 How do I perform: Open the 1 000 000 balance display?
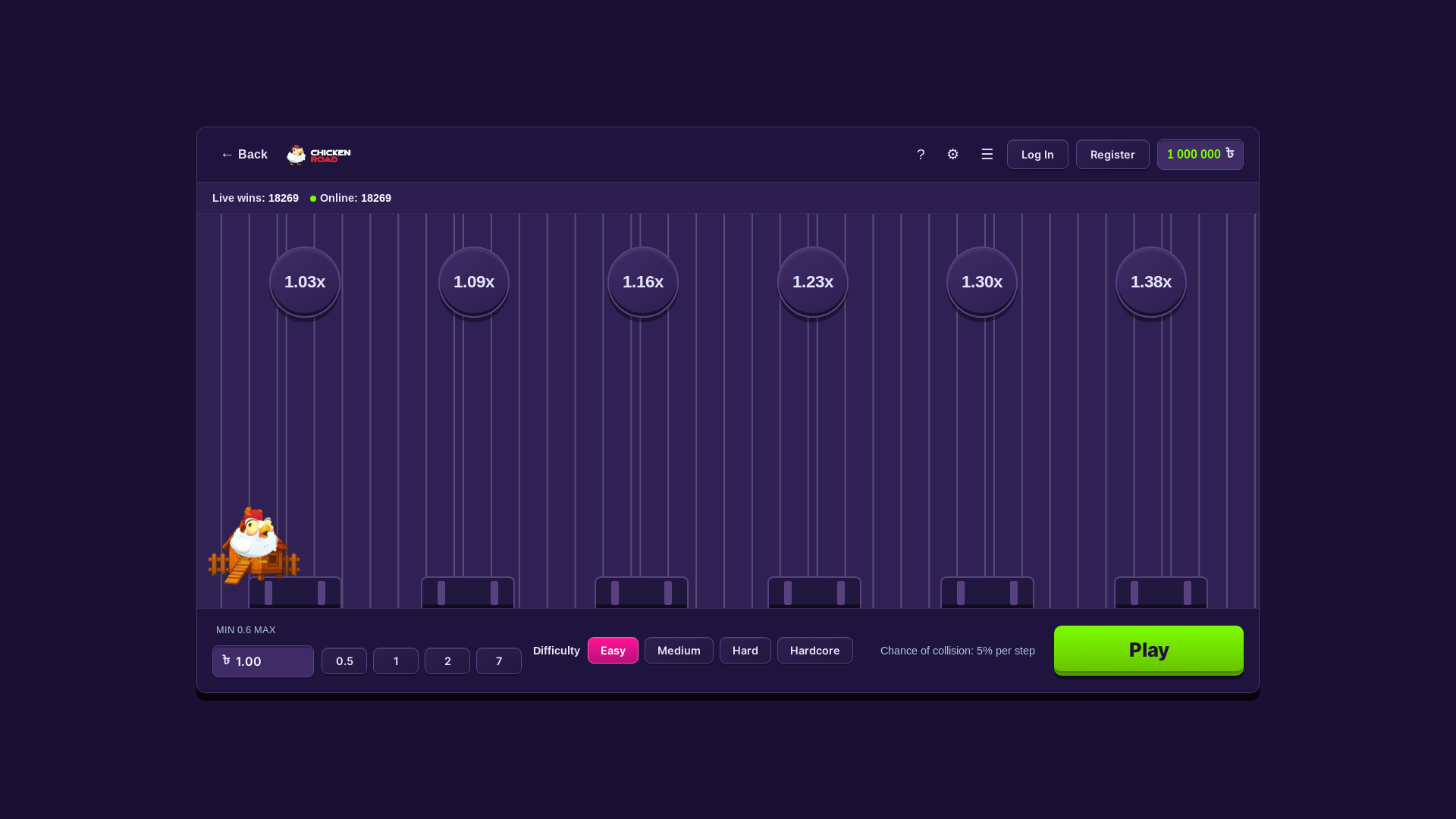(1200, 155)
